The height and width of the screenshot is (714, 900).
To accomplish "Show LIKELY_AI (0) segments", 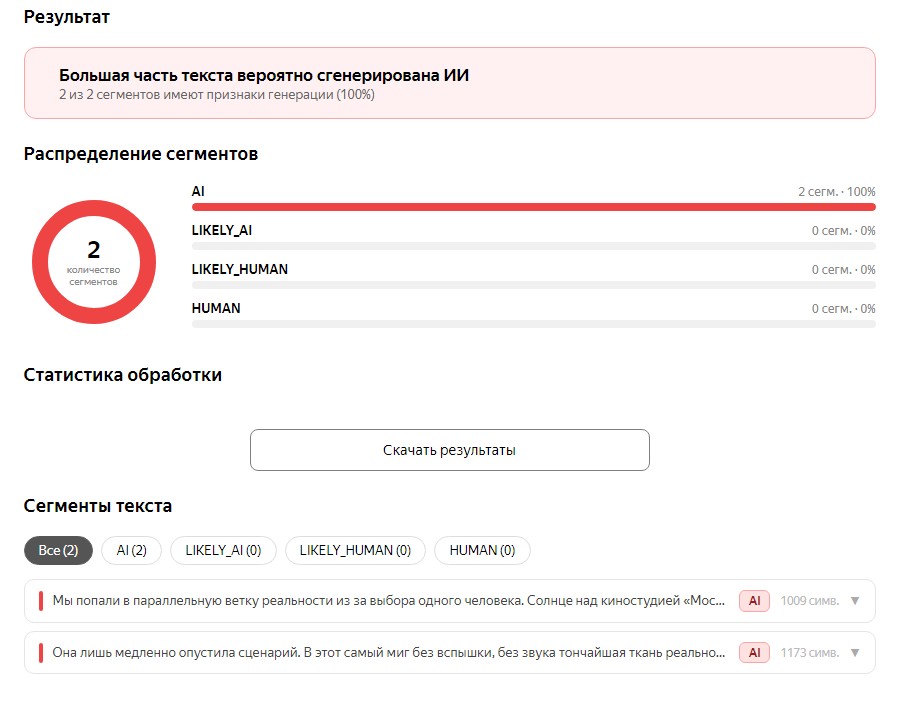I will (223, 550).
